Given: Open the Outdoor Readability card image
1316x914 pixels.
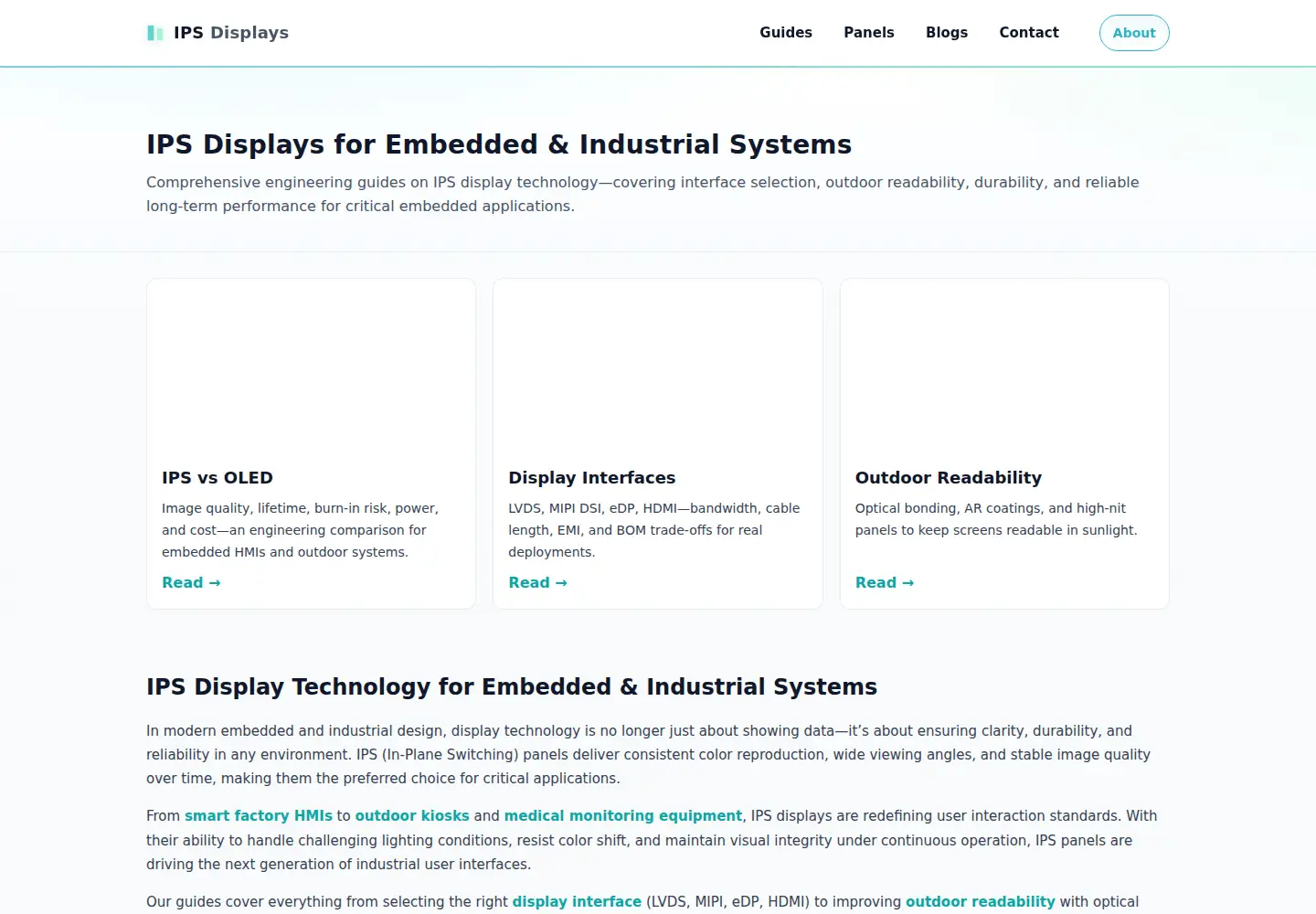Looking at the screenshot, I should [x=1004, y=366].
